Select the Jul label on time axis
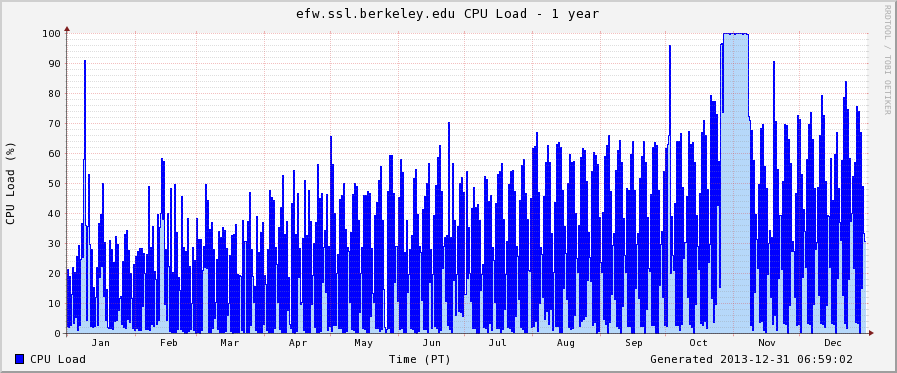This screenshot has width=897, height=373. tap(498, 343)
